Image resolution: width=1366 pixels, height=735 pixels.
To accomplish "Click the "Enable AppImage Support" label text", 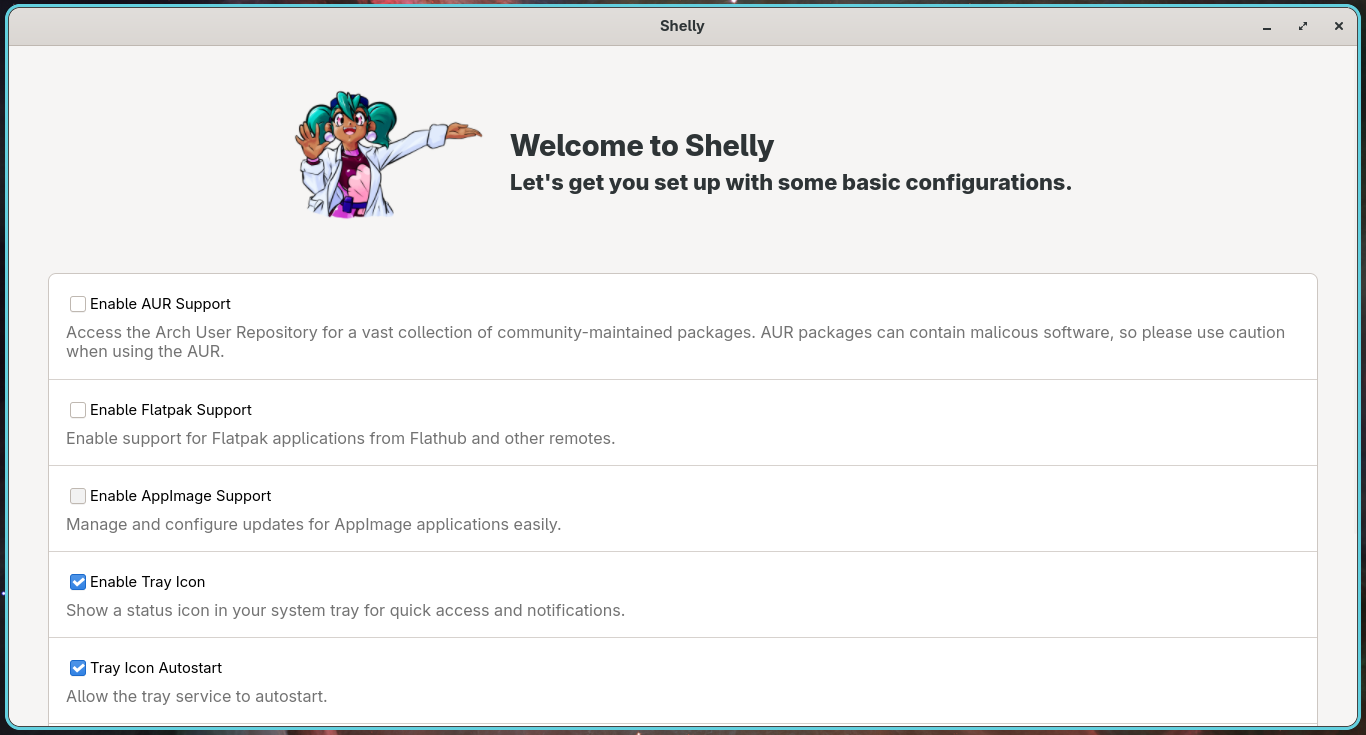I will click(181, 496).
